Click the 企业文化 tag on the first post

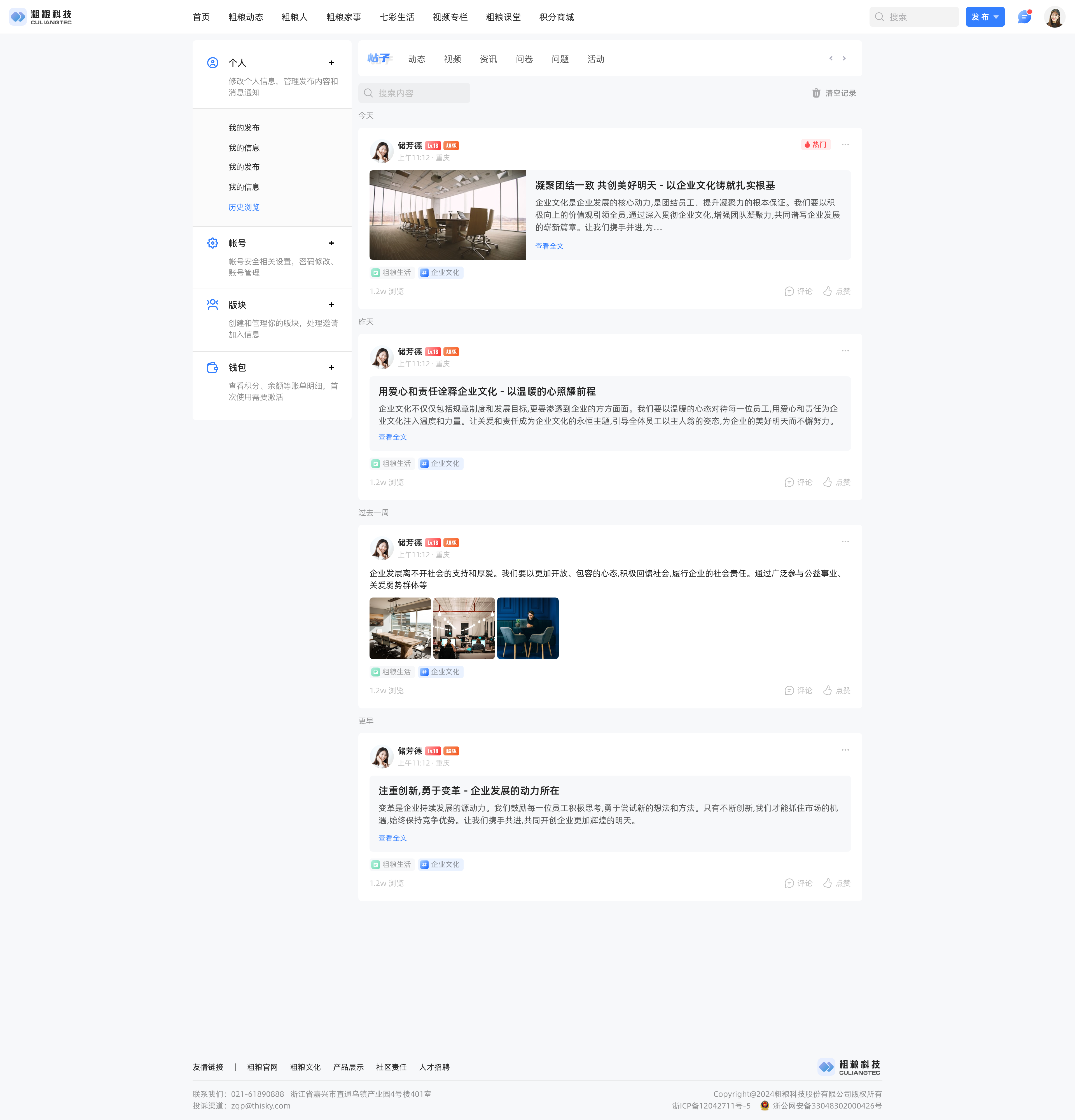pos(440,272)
